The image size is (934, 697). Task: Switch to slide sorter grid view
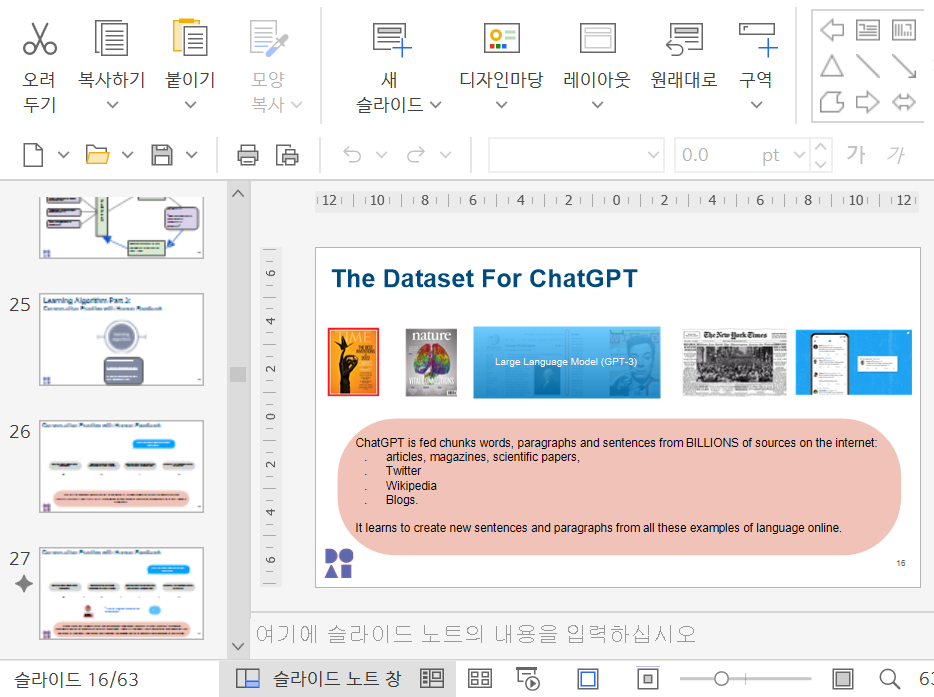click(x=480, y=678)
